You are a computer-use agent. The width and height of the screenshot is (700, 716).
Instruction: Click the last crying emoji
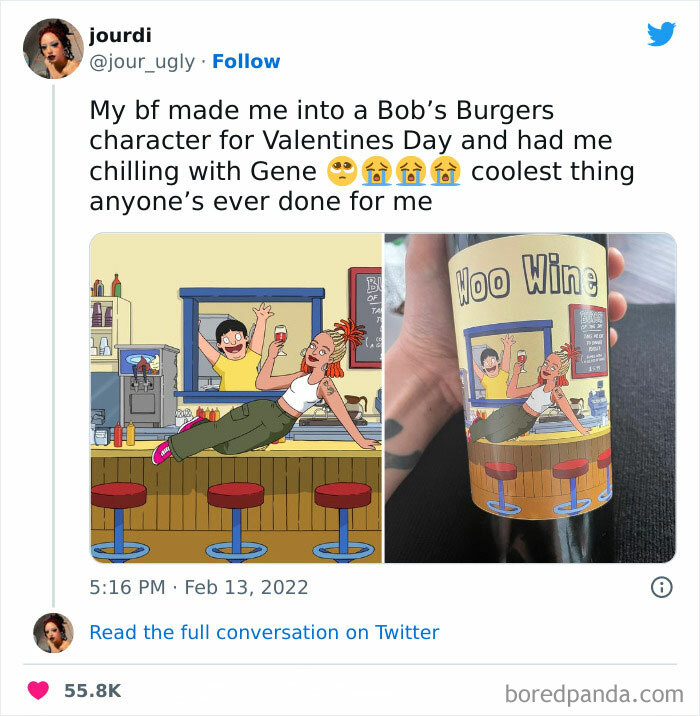point(445,171)
